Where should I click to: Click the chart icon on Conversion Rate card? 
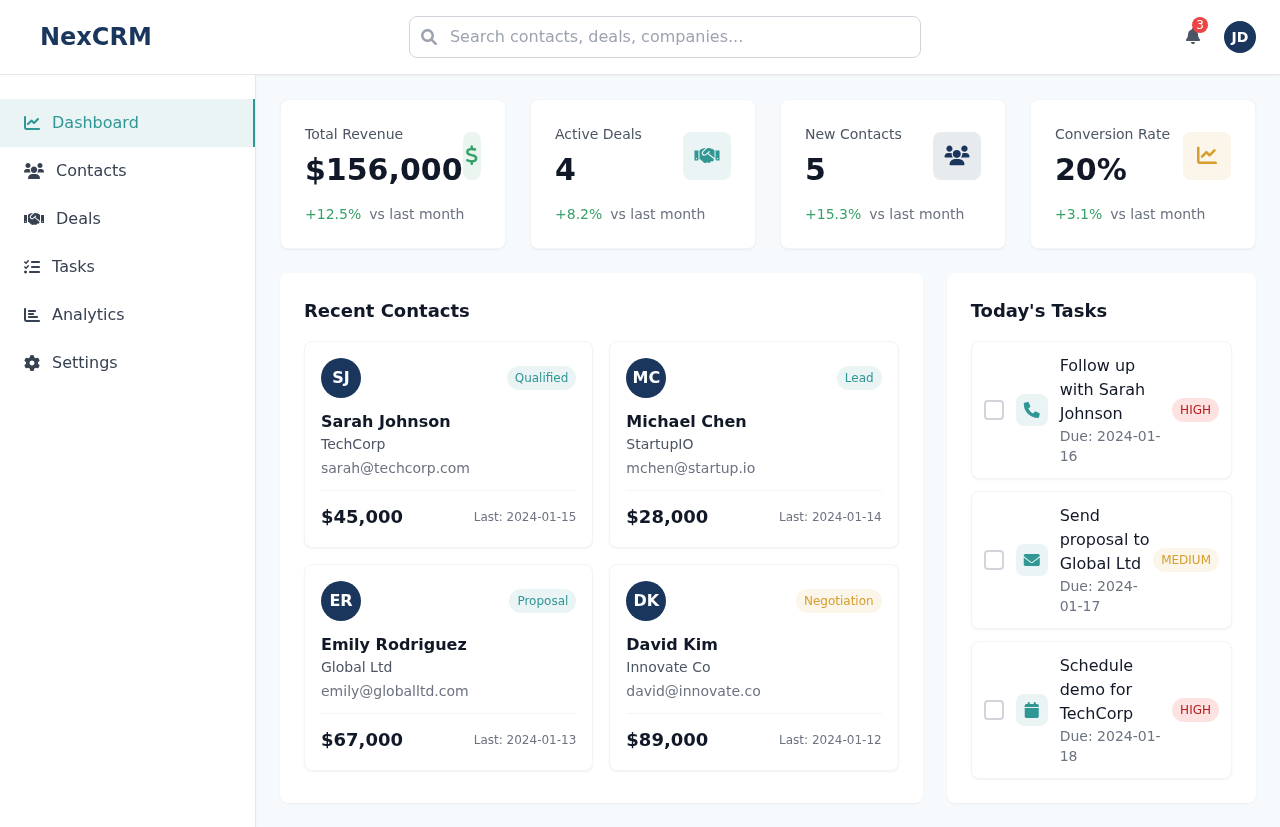pyautogui.click(x=1207, y=155)
